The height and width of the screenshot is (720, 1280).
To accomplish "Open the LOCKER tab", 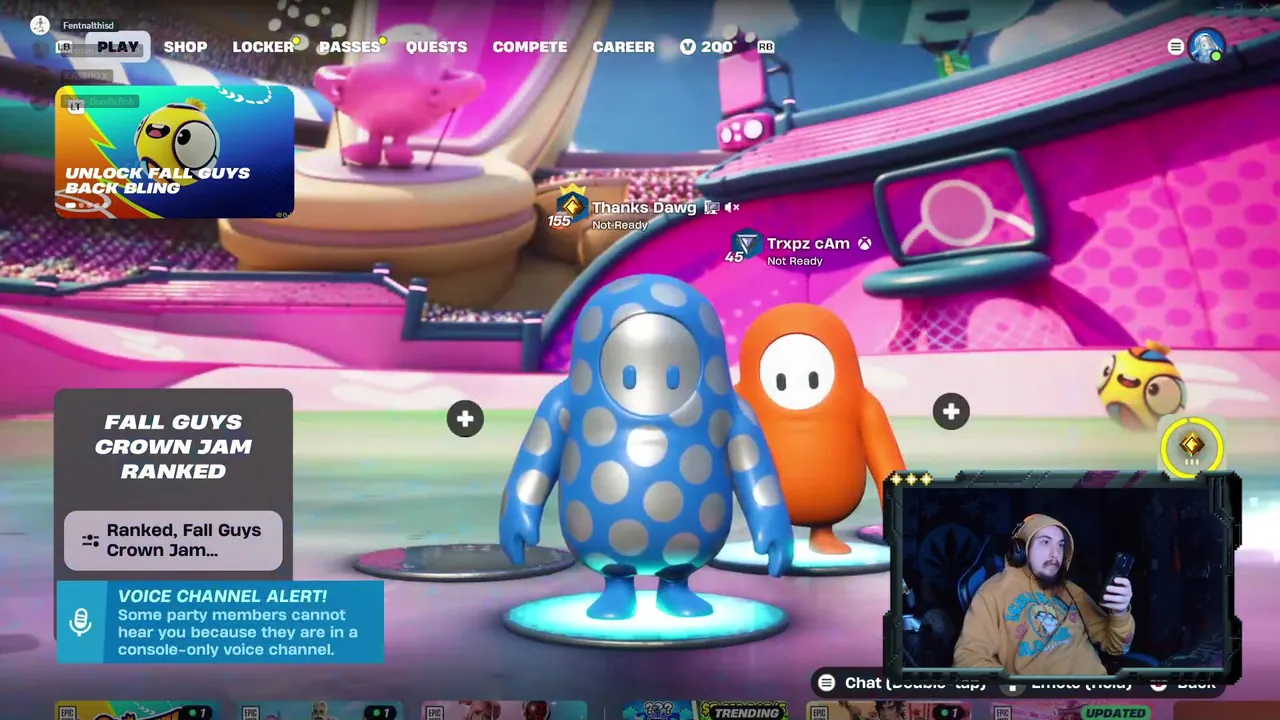I will pos(263,47).
